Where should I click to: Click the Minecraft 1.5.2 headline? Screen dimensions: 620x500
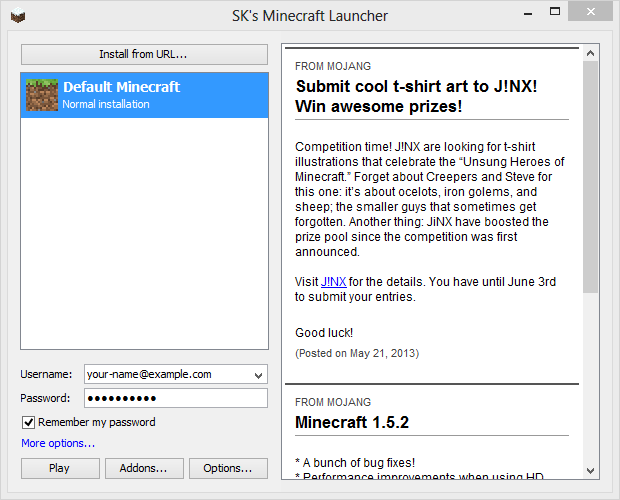click(352, 422)
